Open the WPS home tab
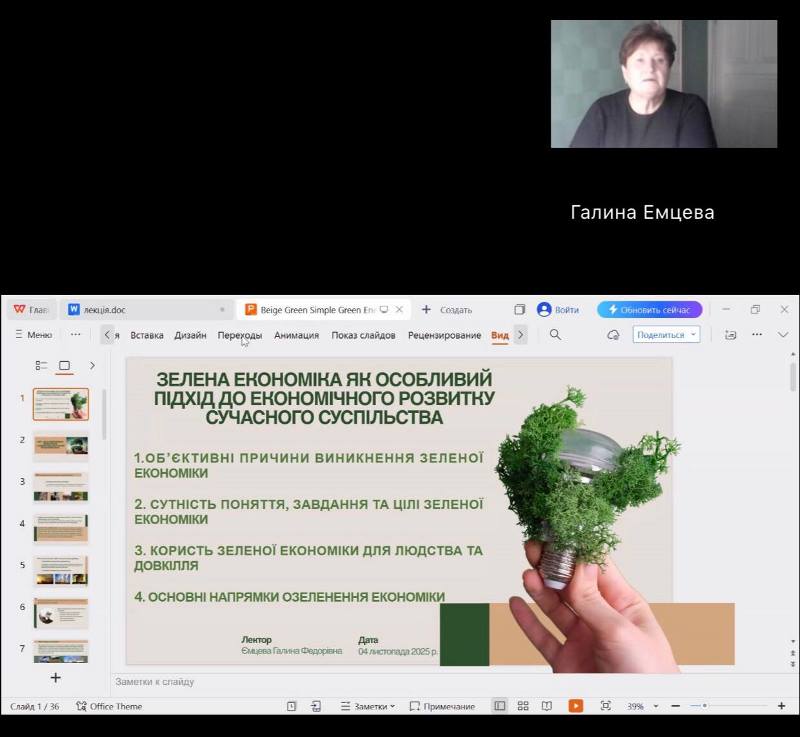Screen dimensions: 800x737 [31, 310]
